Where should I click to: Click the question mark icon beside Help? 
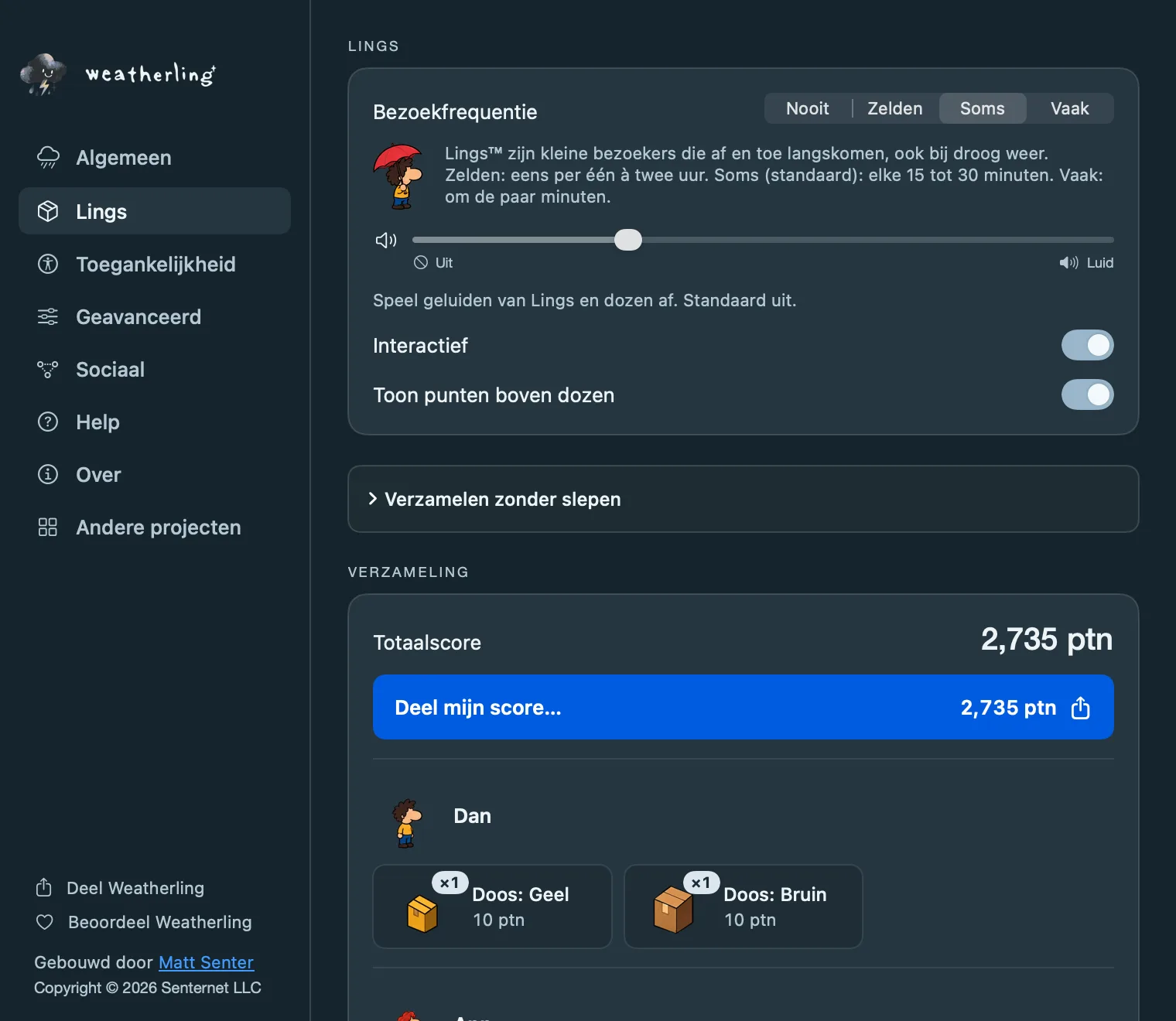[x=48, y=422]
